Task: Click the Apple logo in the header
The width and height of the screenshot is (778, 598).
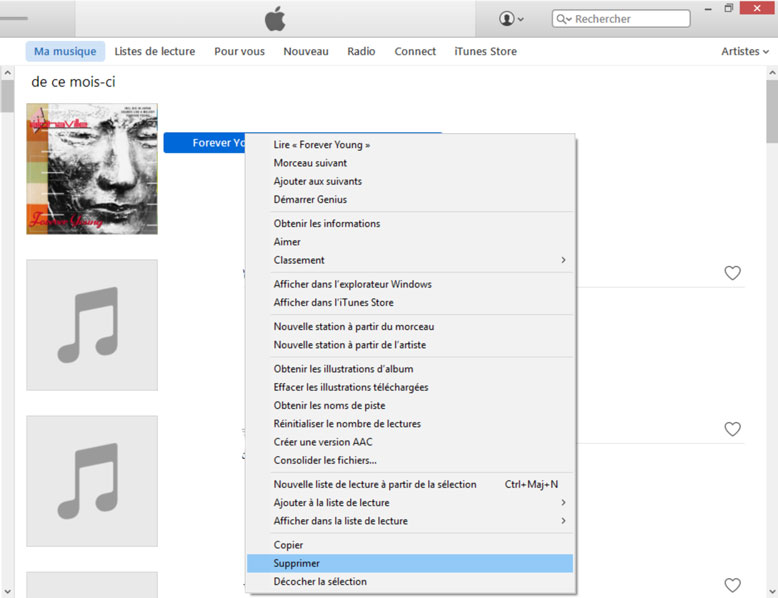Action: point(275,19)
